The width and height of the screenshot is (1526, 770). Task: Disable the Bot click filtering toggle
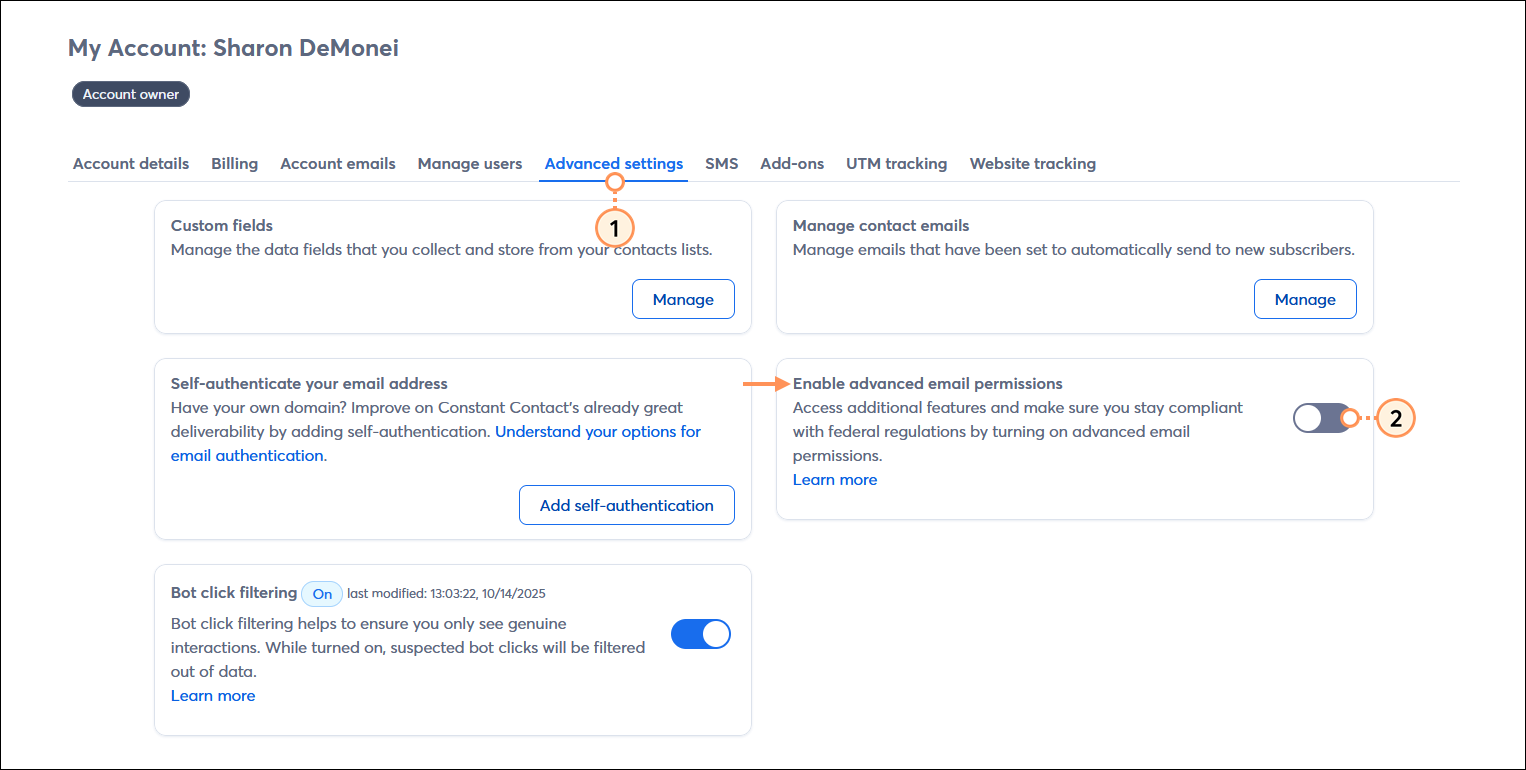tap(700, 633)
